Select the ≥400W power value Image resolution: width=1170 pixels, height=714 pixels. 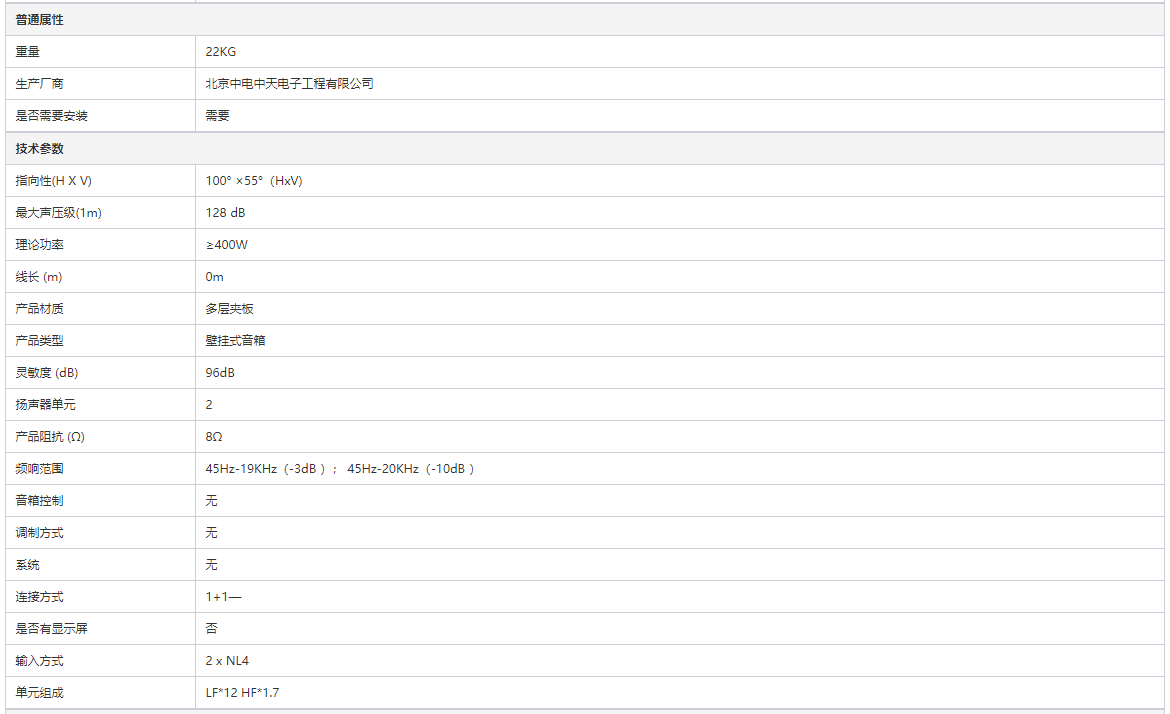(227, 245)
